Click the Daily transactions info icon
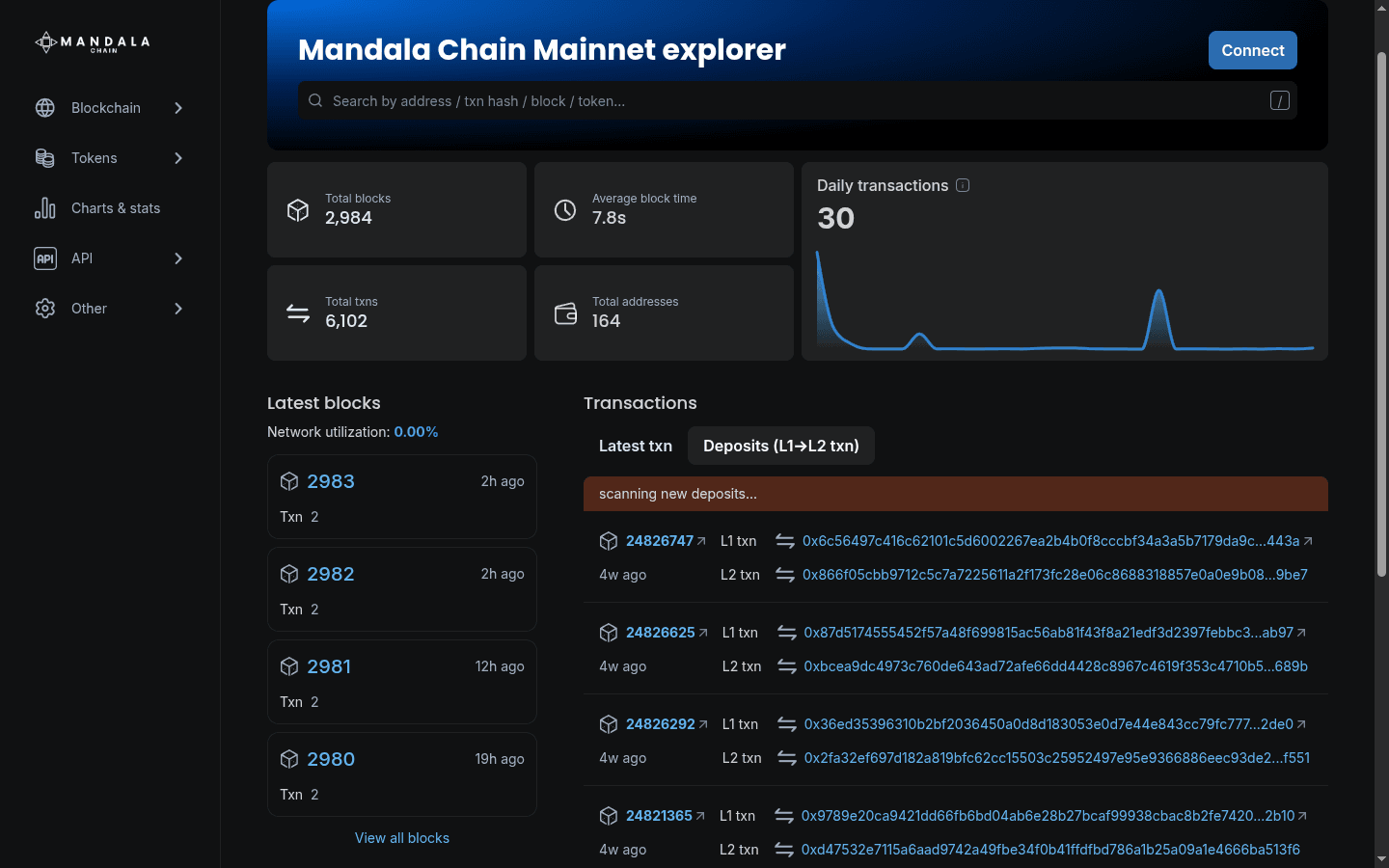This screenshot has height=868, width=1389. (x=963, y=185)
